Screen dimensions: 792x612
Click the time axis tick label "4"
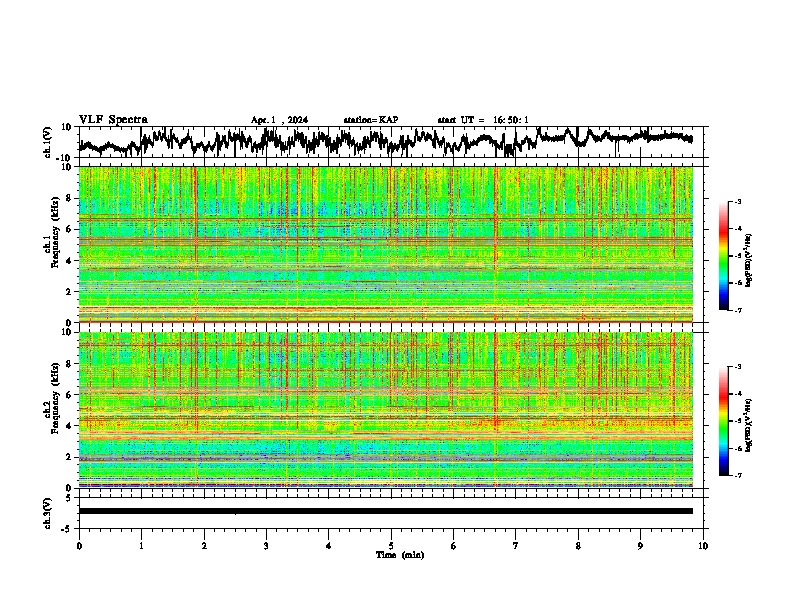click(x=329, y=546)
